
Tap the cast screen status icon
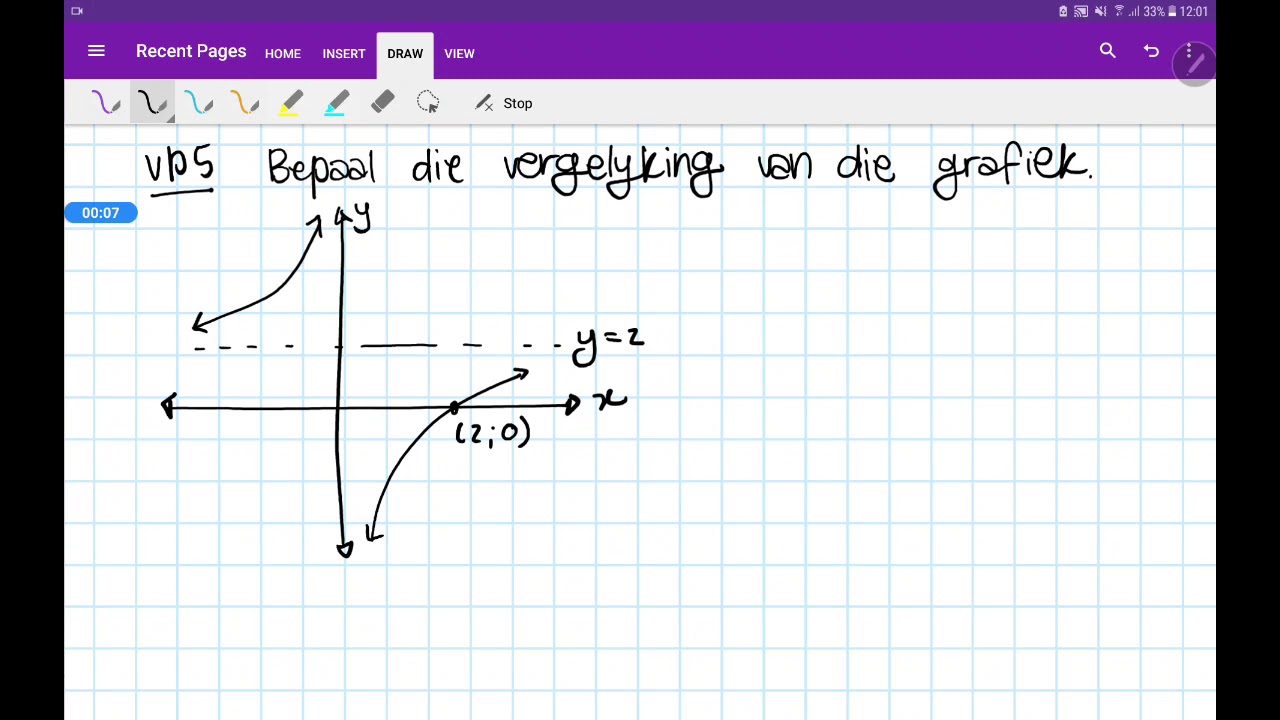tap(1081, 11)
